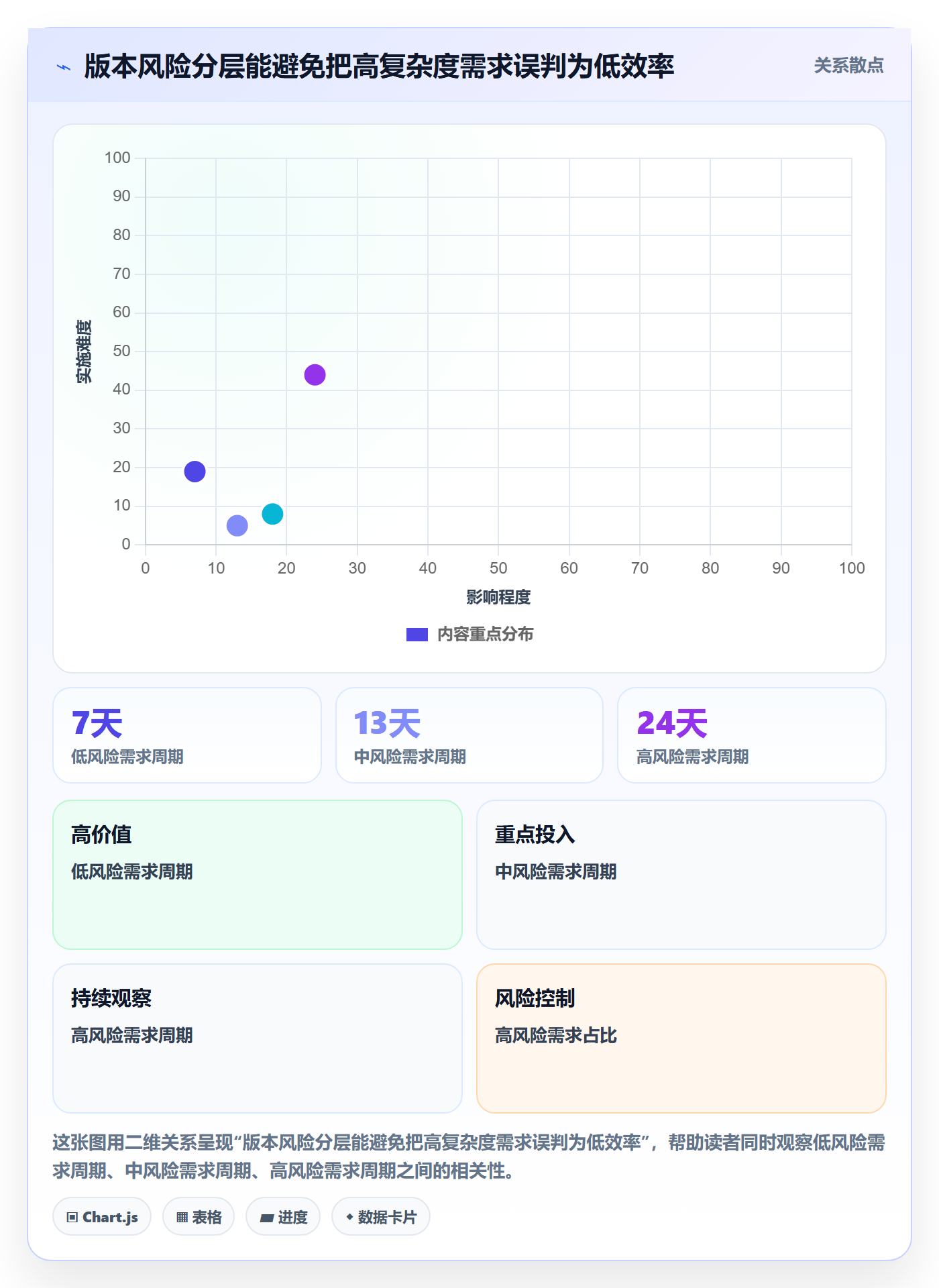The height and width of the screenshot is (1288, 939).
Task: Click the 进度 tag chip
Action: click(283, 1217)
